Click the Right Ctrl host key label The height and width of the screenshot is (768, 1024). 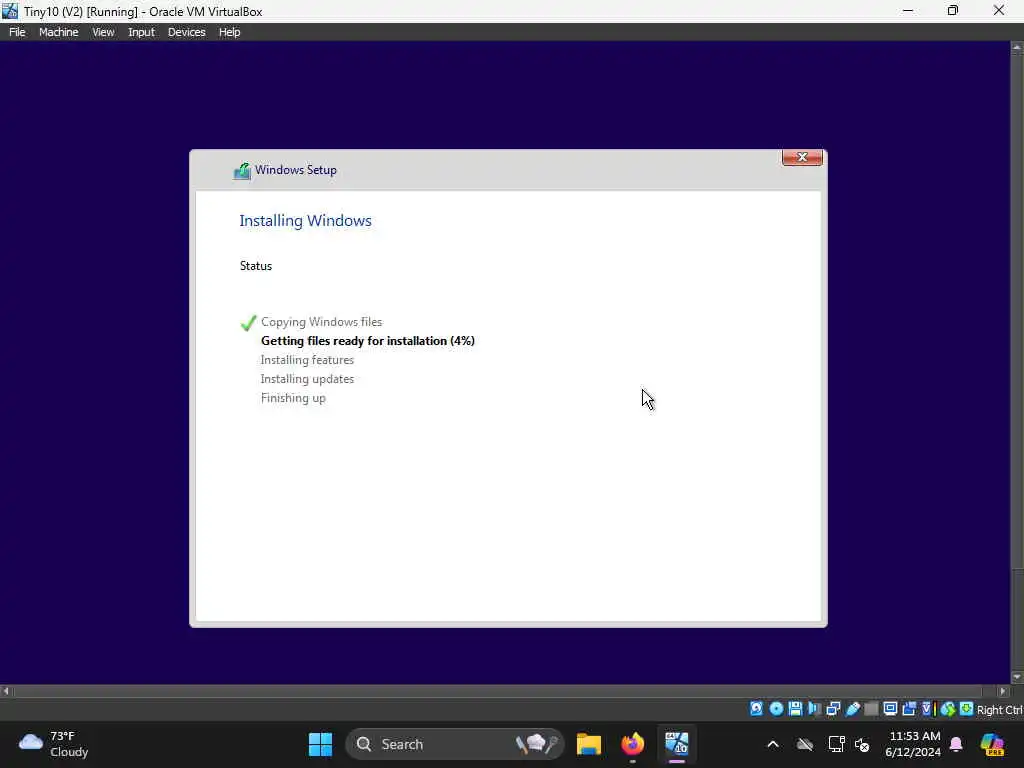pos(999,710)
